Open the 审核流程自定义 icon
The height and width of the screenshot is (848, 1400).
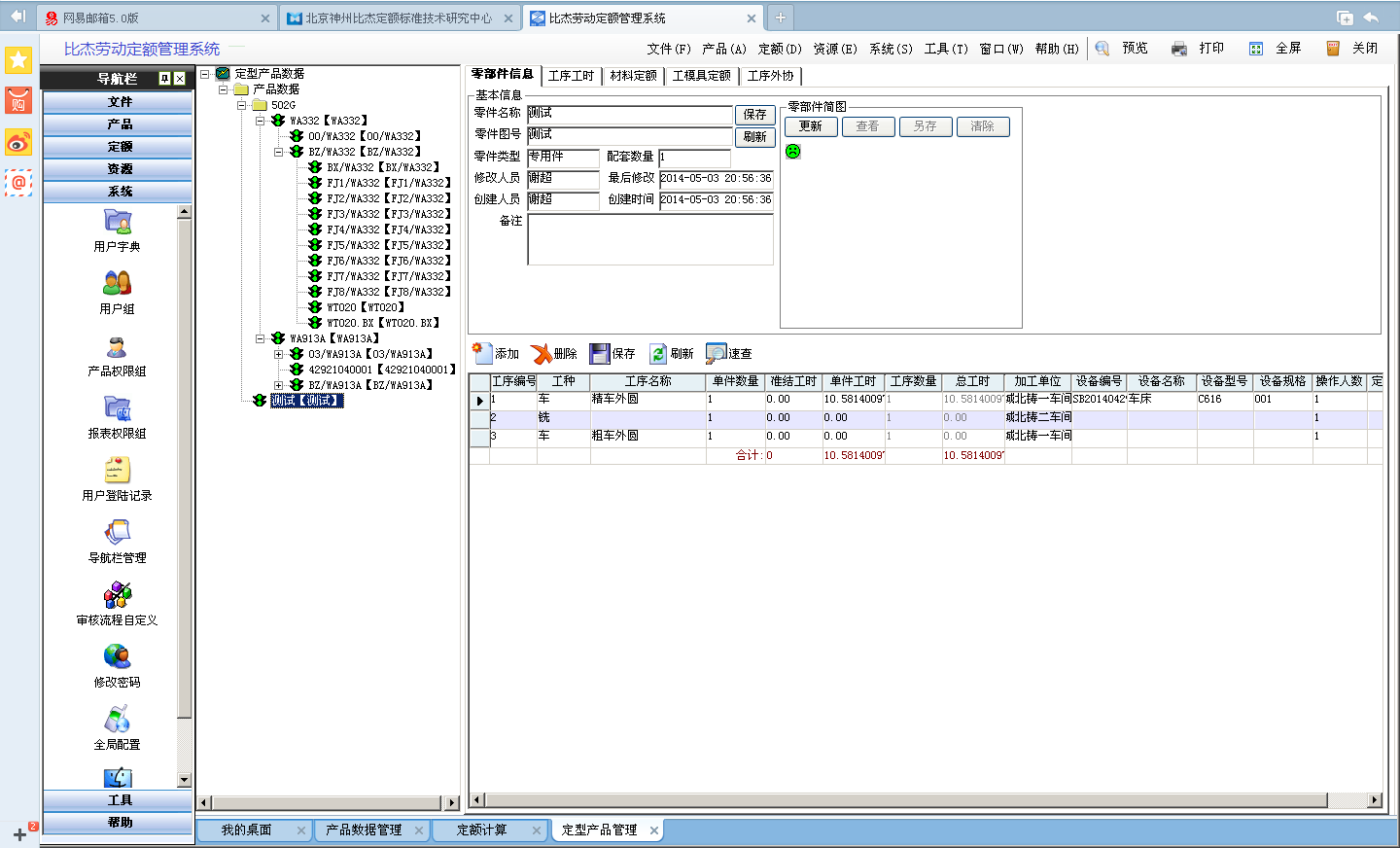(118, 595)
